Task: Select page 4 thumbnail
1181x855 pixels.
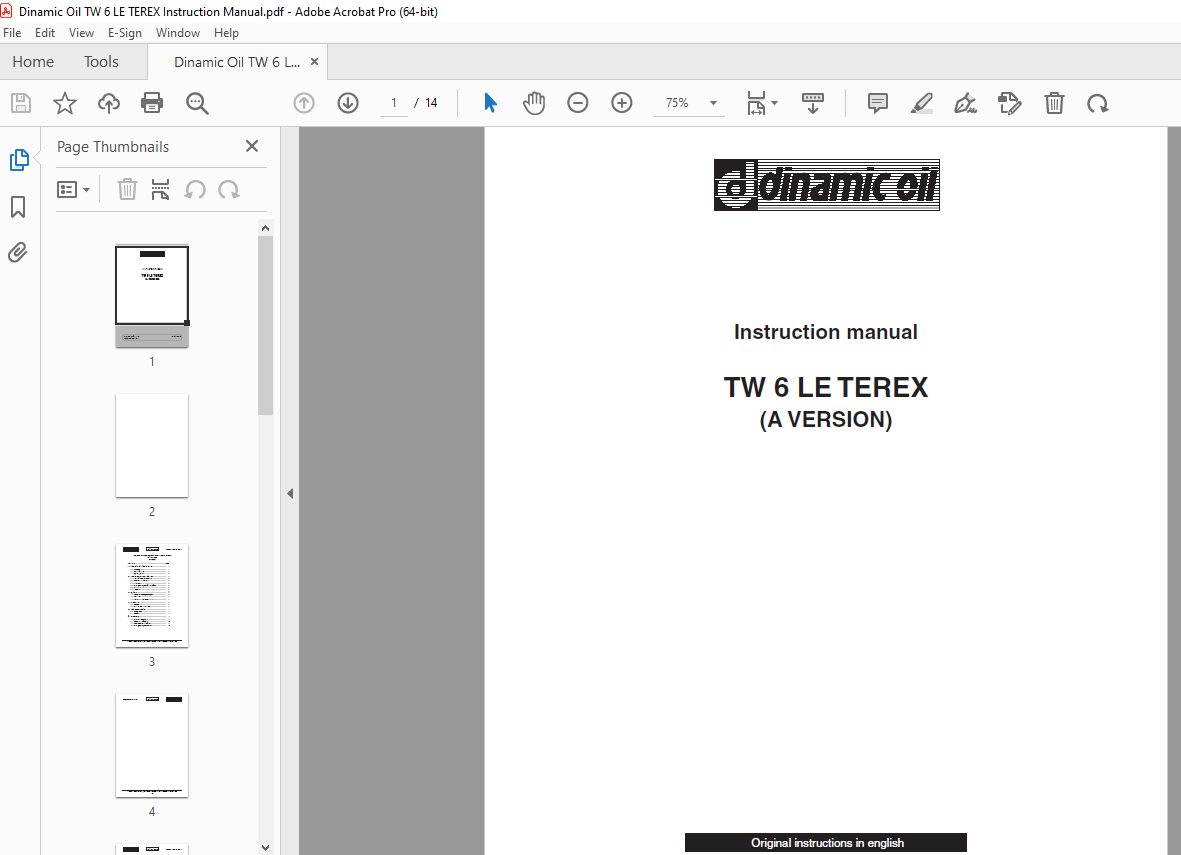Action: pyautogui.click(x=152, y=745)
